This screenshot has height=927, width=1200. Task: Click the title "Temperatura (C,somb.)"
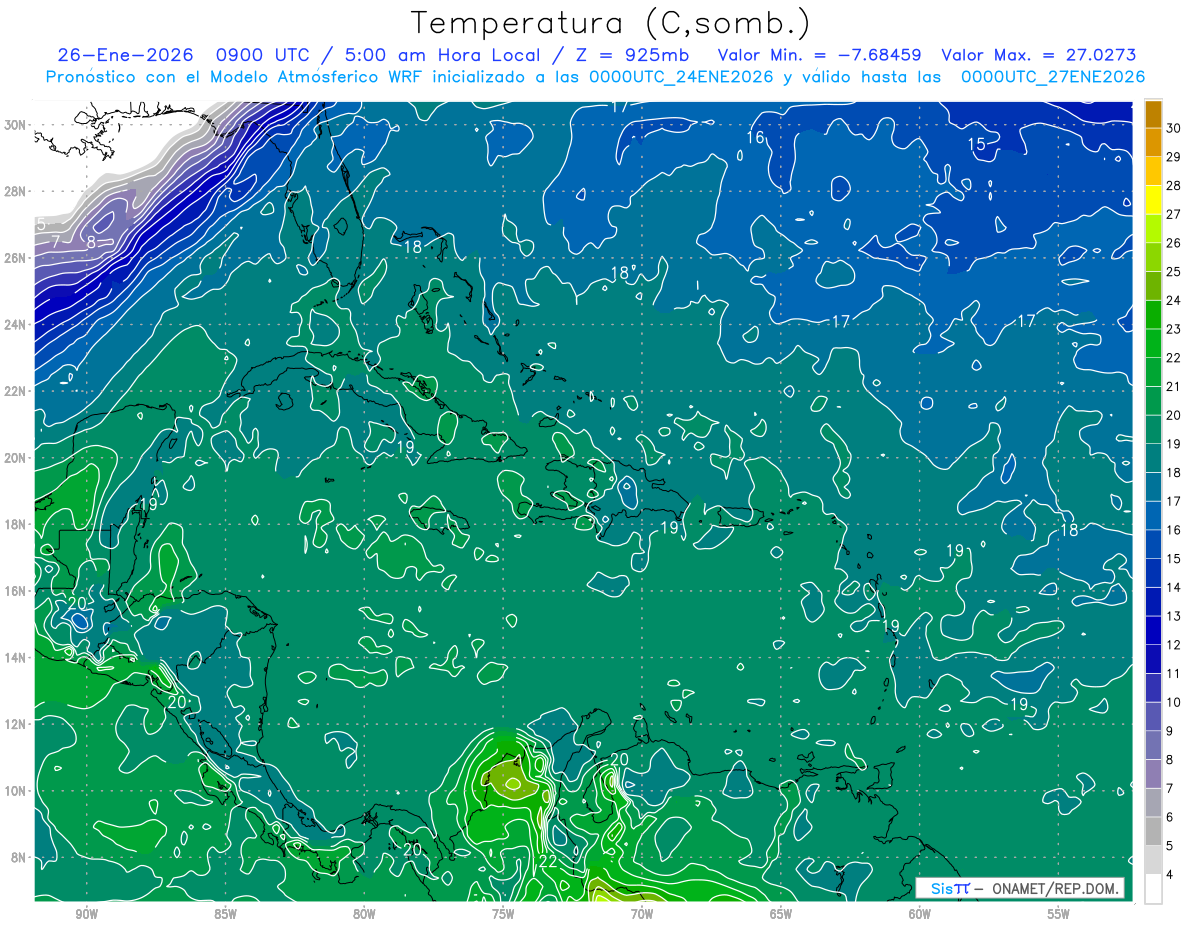pyautogui.click(x=610, y=22)
